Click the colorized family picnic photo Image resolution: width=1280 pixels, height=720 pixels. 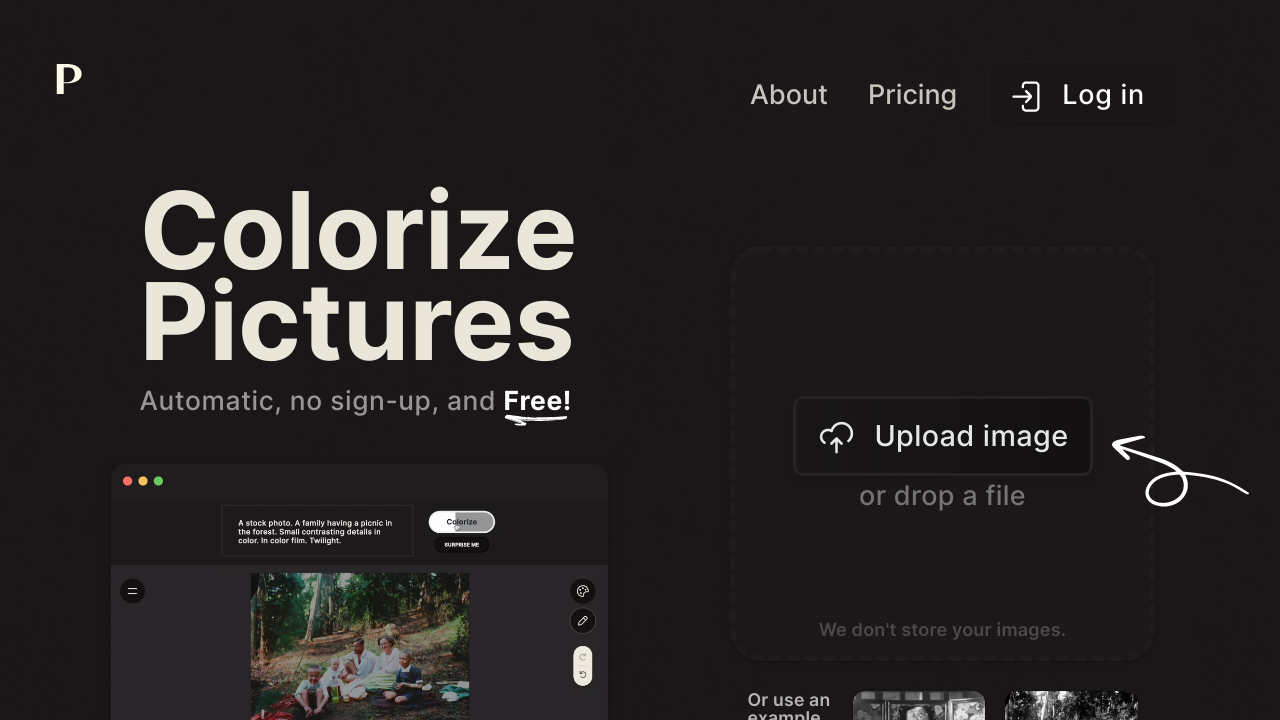coord(360,646)
